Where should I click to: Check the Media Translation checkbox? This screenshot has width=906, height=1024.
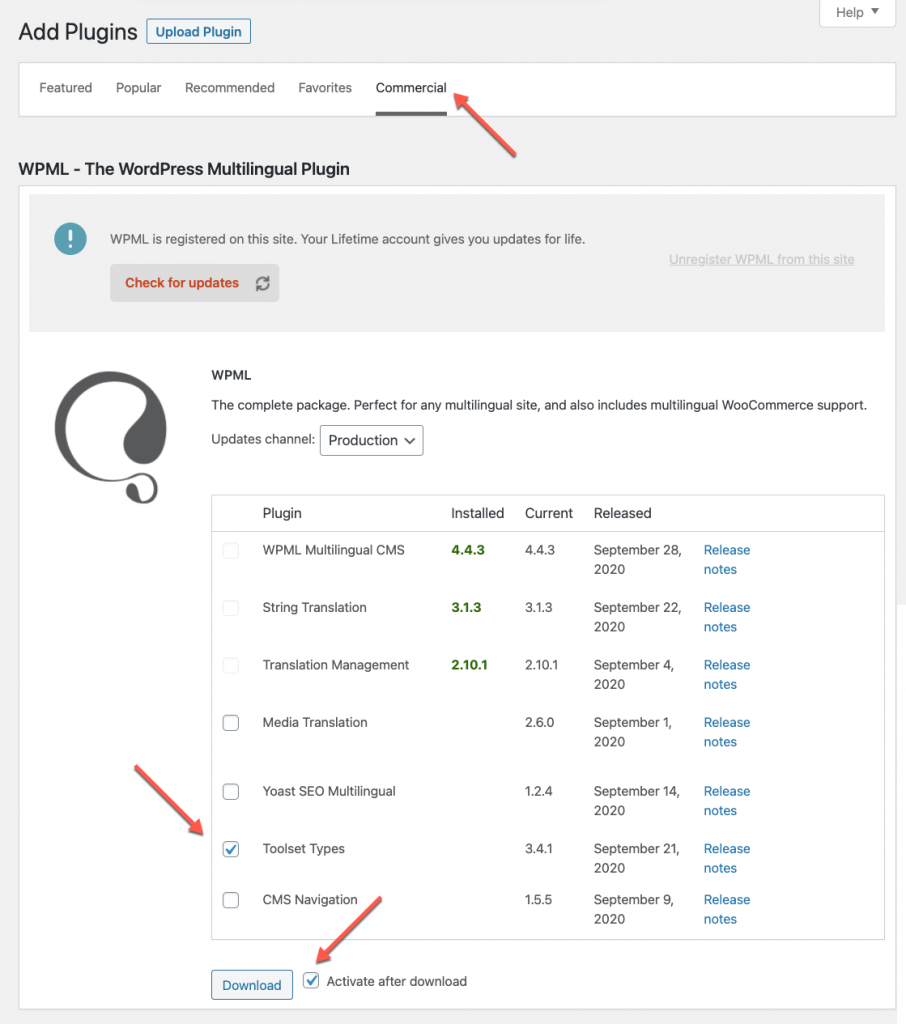coord(231,723)
